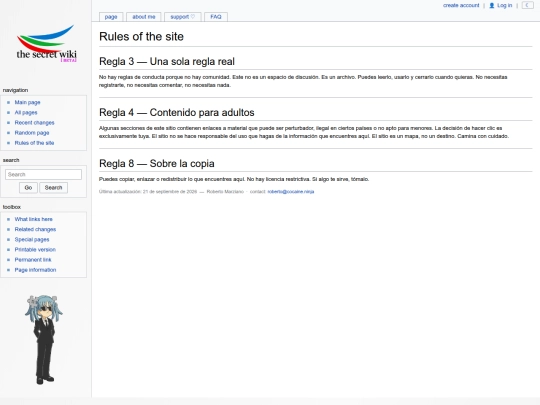The height and width of the screenshot is (405, 540).
Task: Click the secret wiki logo
Action: pos(46,44)
